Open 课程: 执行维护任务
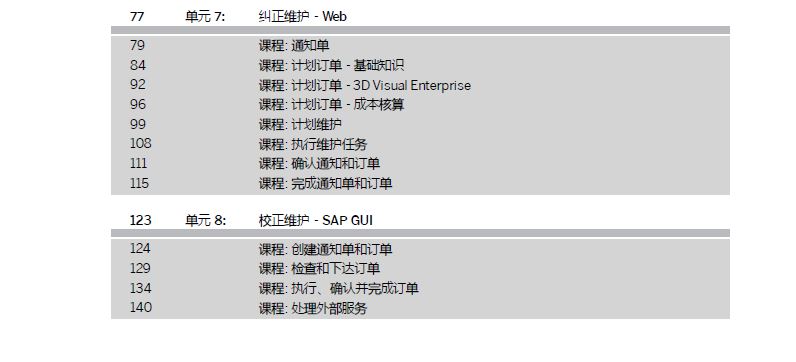This screenshot has height=362, width=796. (313, 144)
